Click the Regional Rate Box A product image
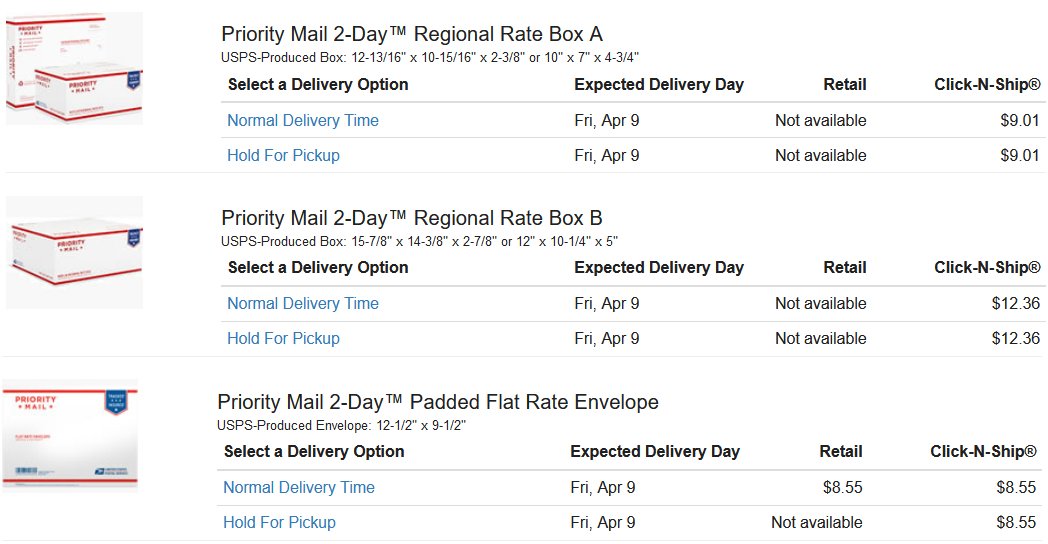This screenshot has height=544, width=1048. click(74, 68)
